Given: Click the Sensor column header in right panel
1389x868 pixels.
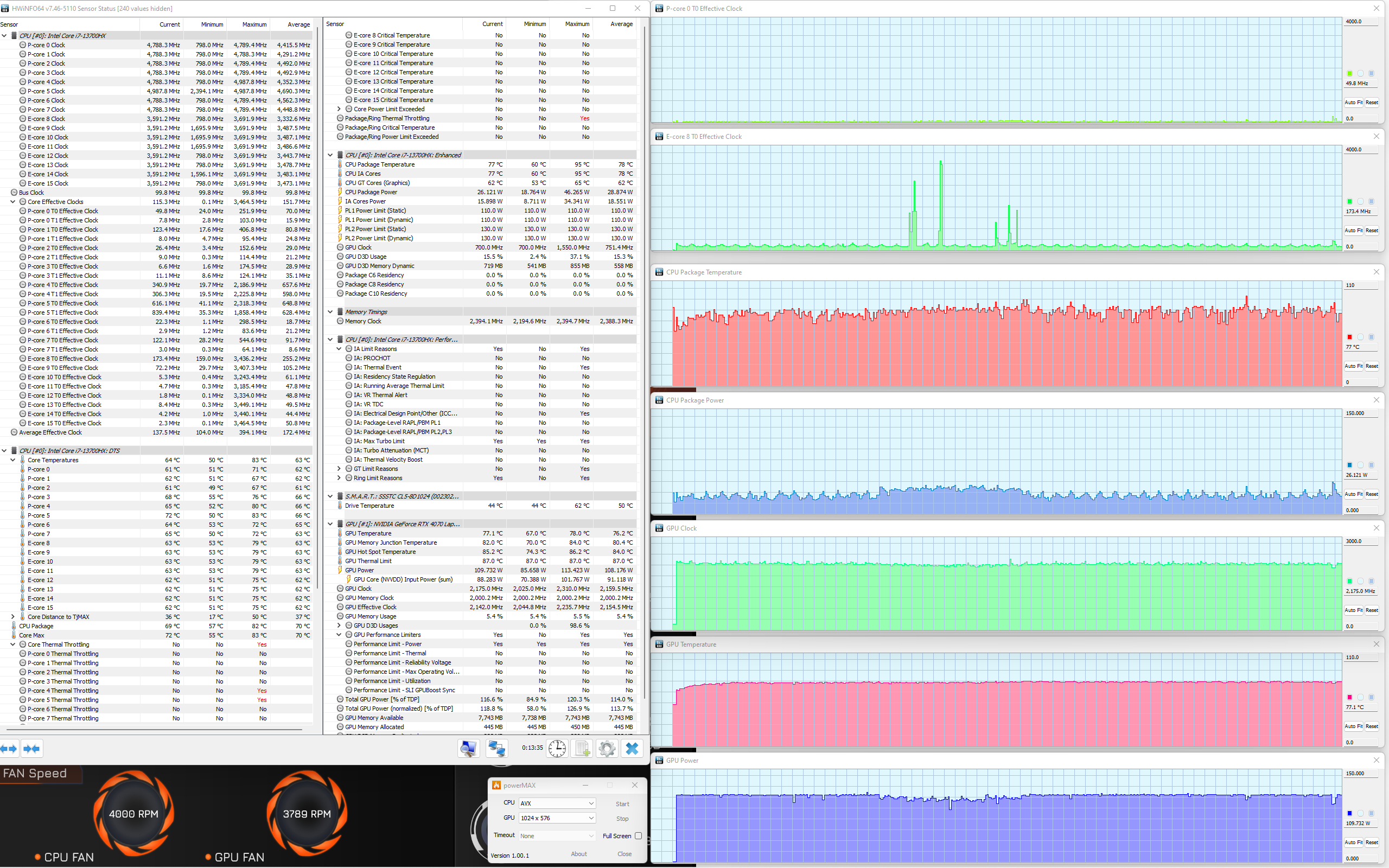Looking at the screenshot, I should point(335,24).
